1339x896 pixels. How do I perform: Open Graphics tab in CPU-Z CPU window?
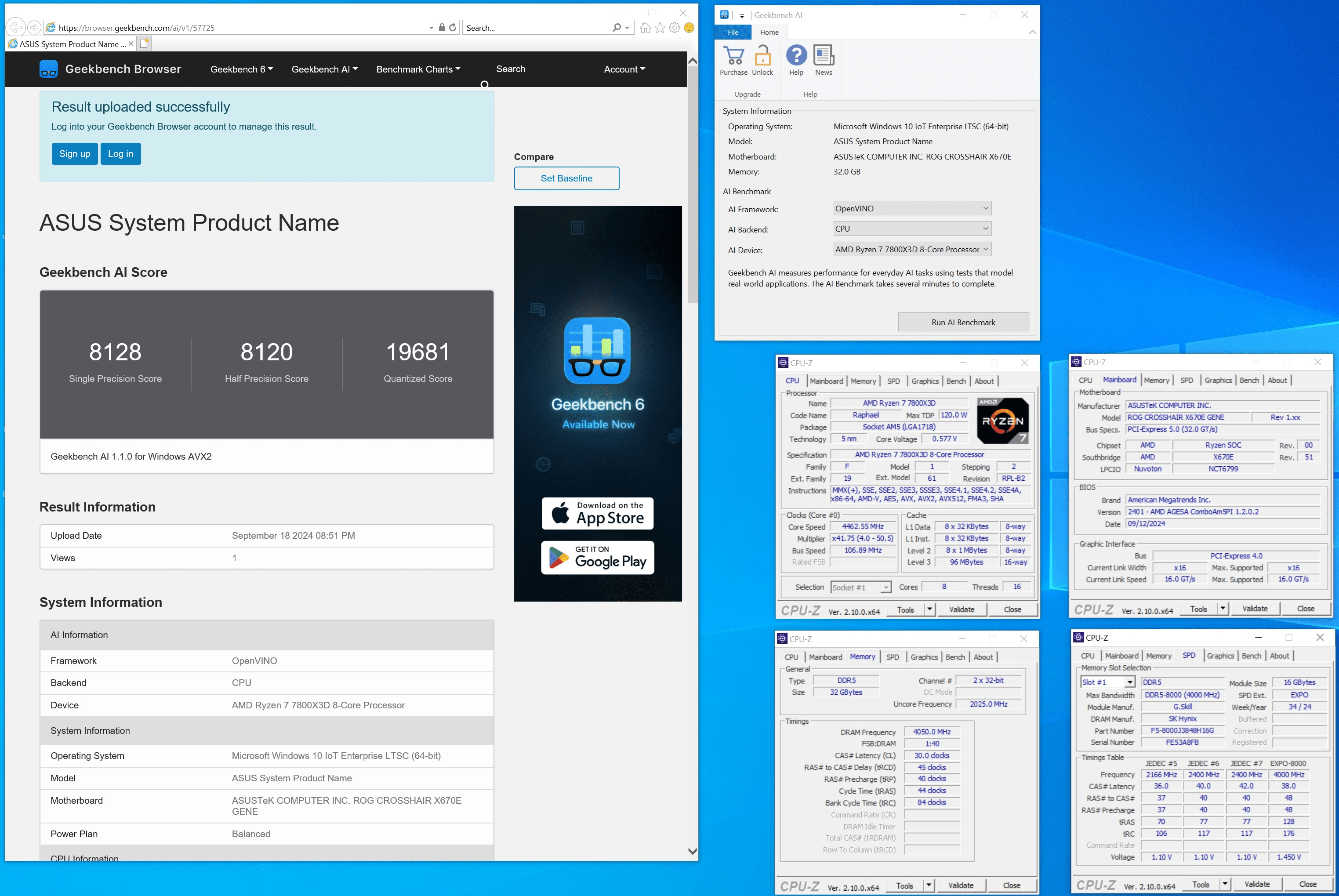925,381
